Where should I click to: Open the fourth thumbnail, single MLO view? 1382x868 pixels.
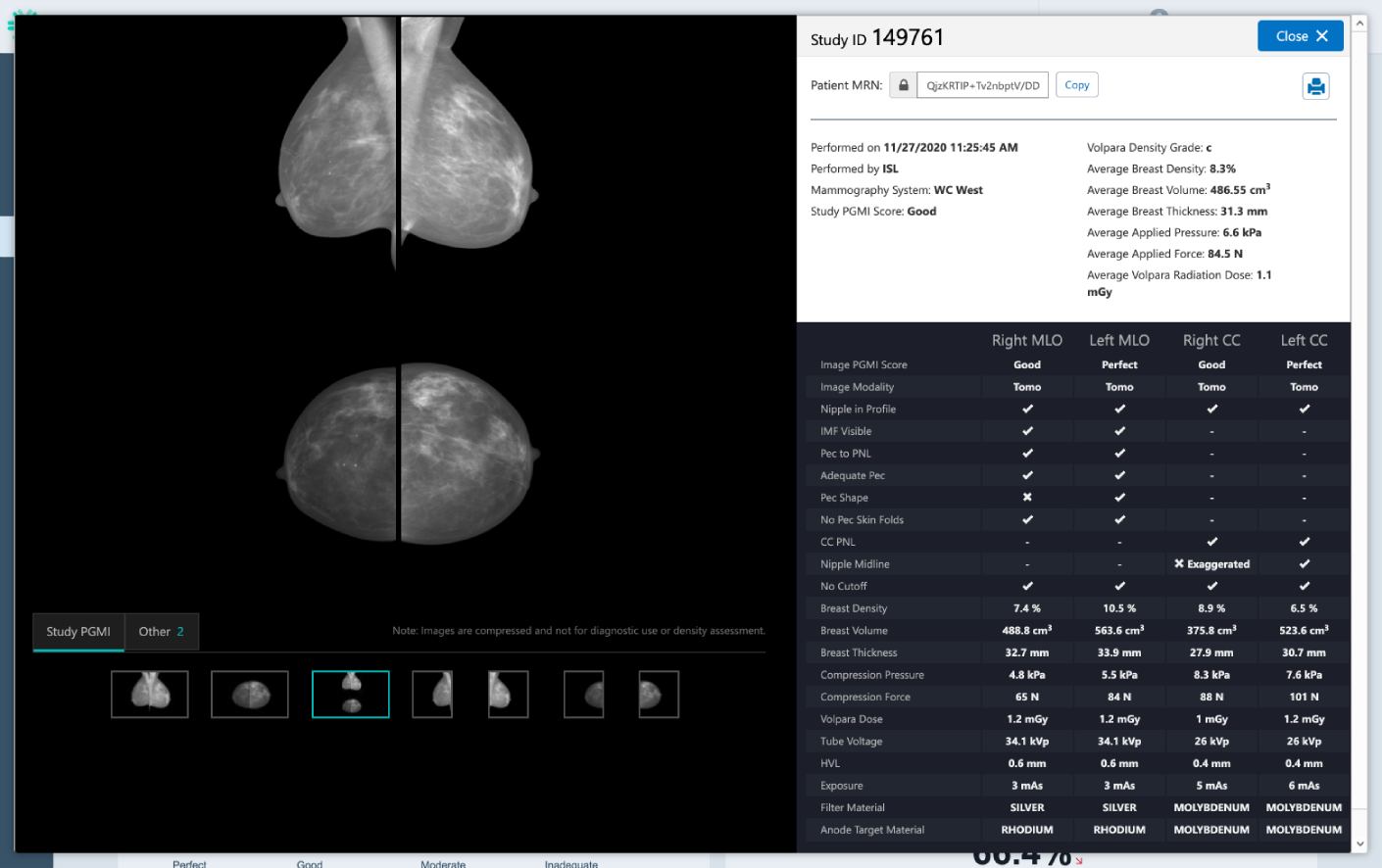click(432, 695)
